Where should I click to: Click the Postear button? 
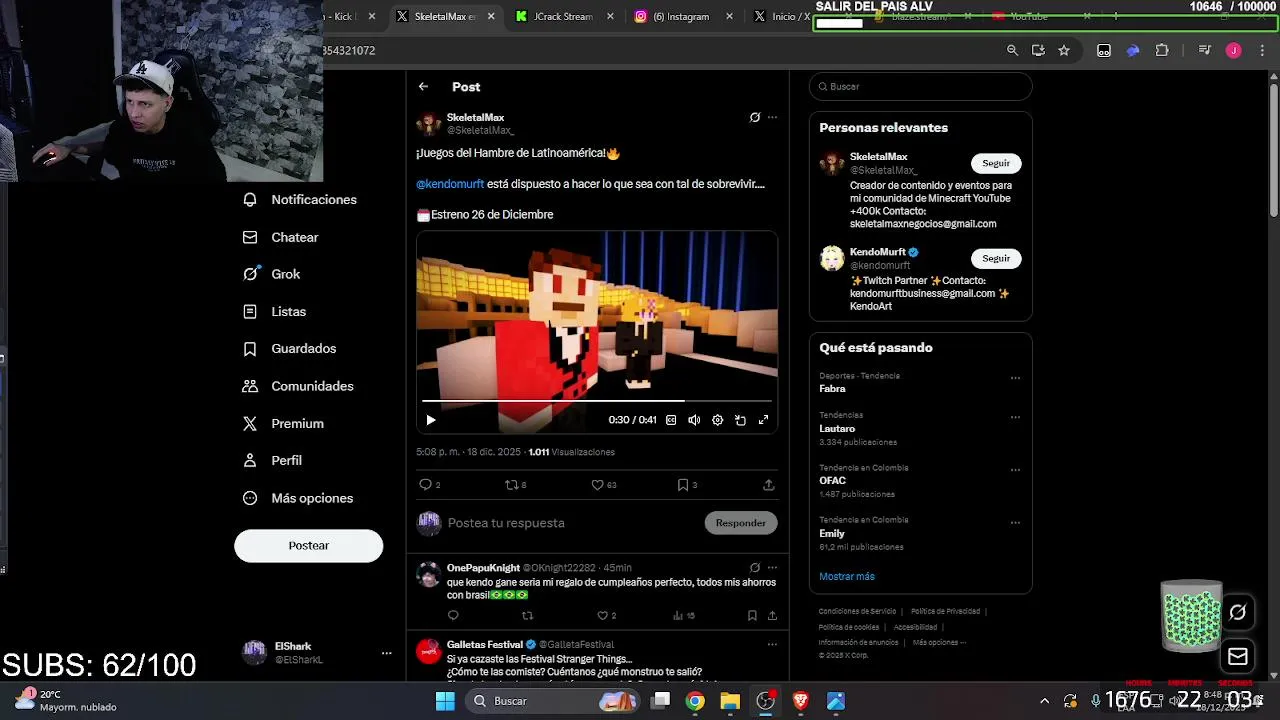[x=309, y=545]
